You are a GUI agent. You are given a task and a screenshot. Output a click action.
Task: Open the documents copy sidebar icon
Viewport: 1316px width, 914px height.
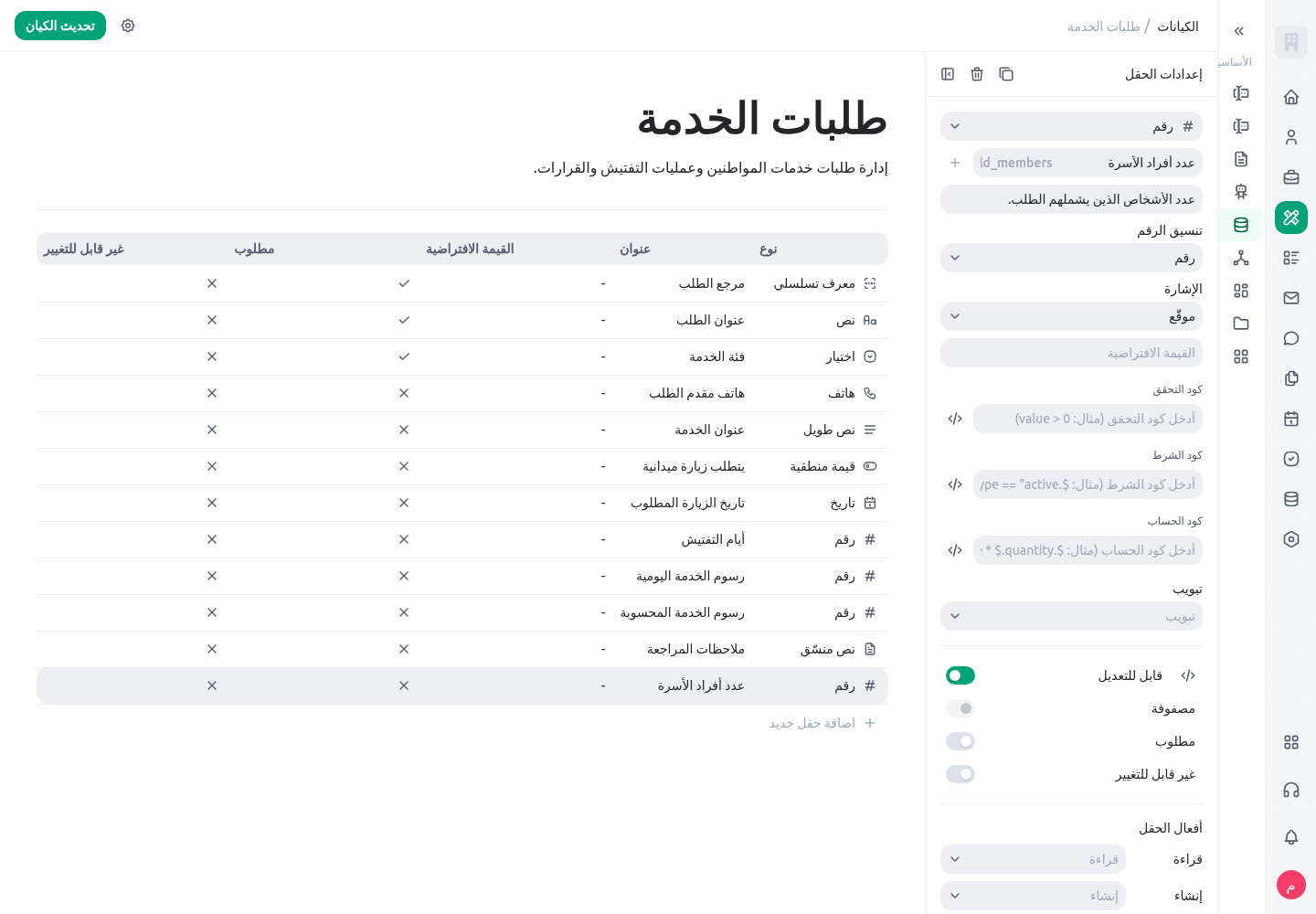pos(1291,378)
